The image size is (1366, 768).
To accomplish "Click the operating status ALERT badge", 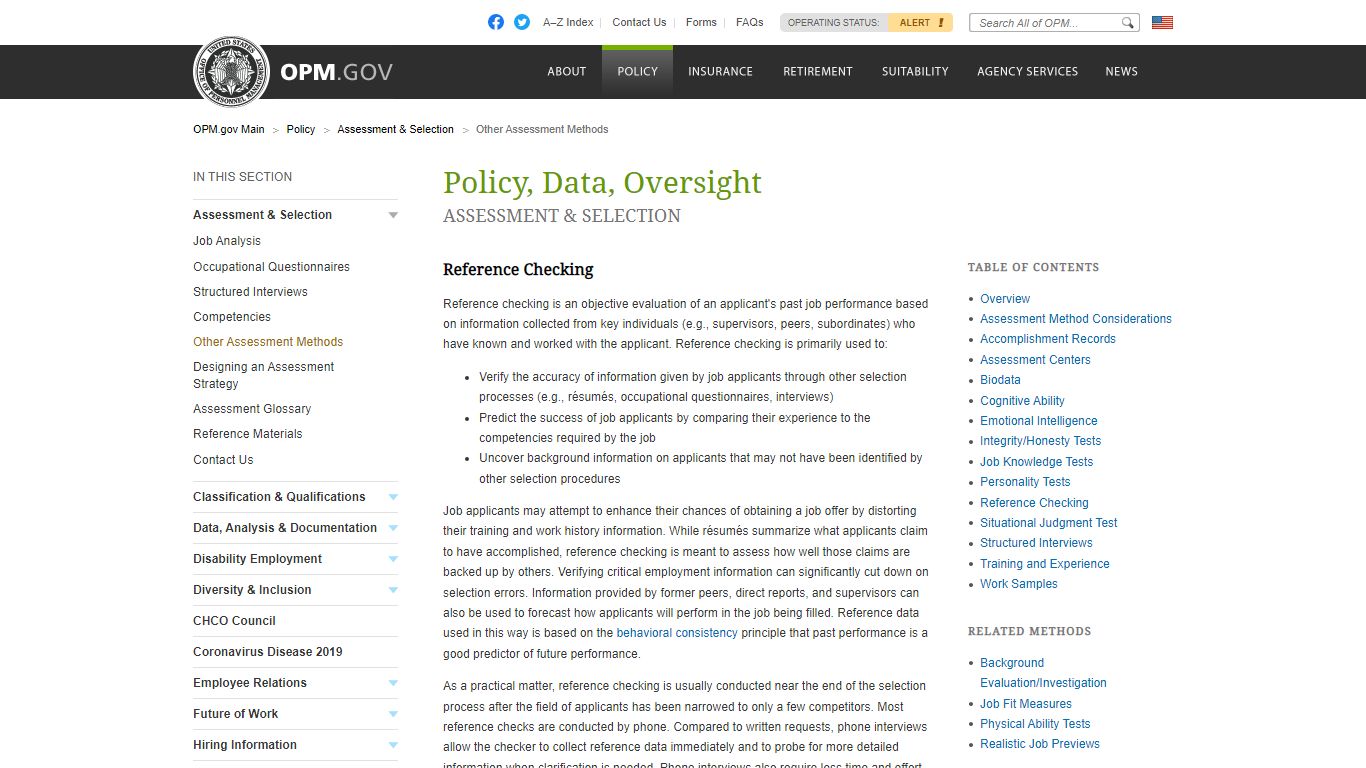I will tap(920, 22).
